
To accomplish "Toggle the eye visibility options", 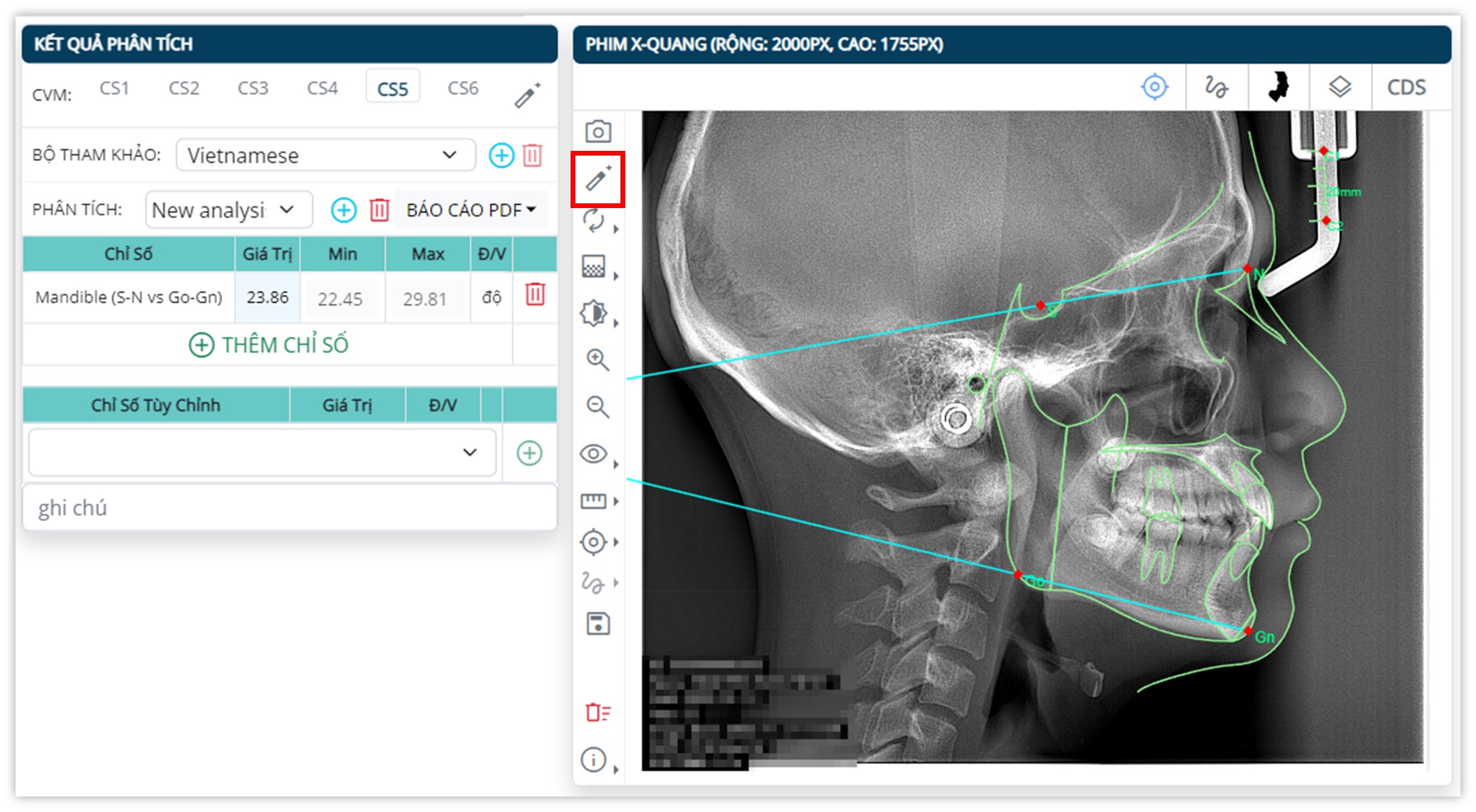I will [x=593, y=454].
